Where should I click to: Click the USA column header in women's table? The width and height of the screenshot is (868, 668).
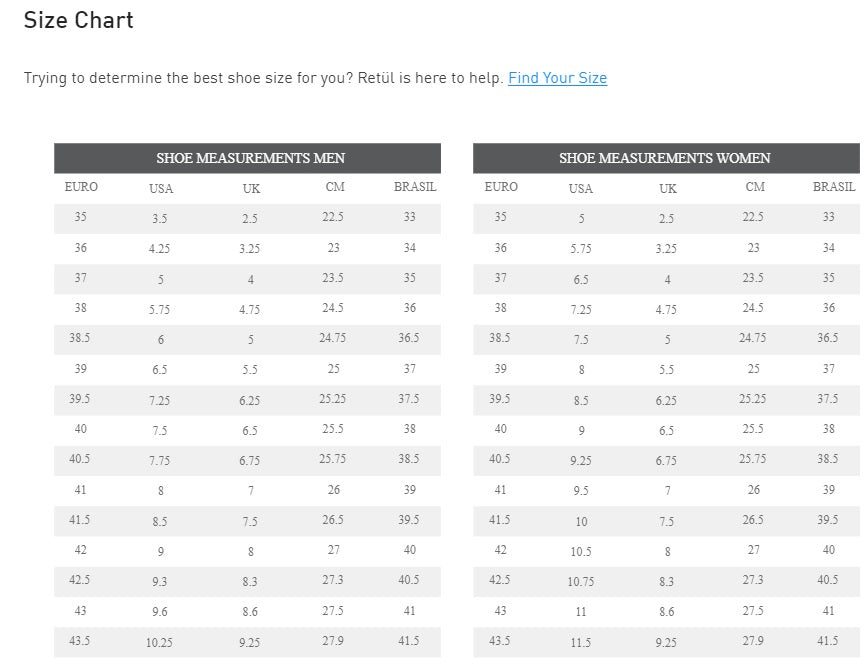[580, 188]
